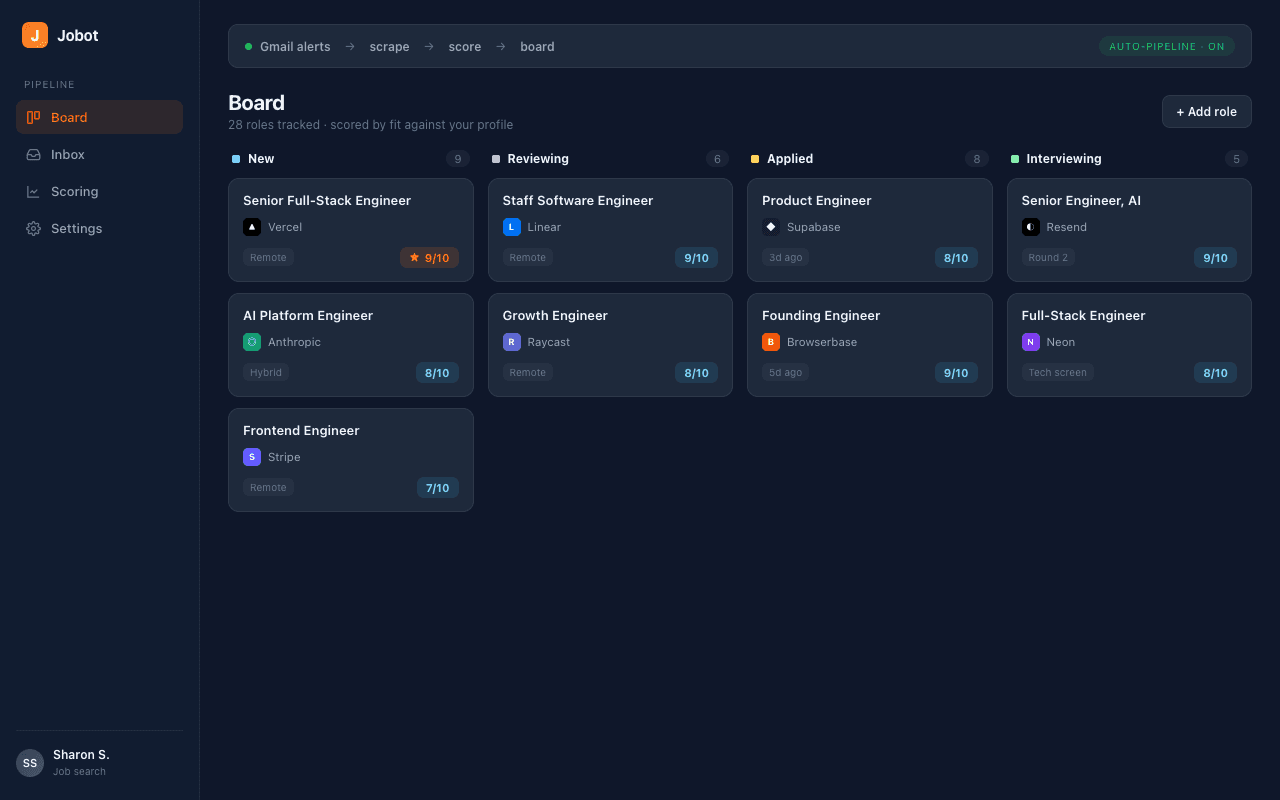Click the Linear company logo
Image resolution: width=1280 pixels, height=800 pixels.
click(512, 227)
